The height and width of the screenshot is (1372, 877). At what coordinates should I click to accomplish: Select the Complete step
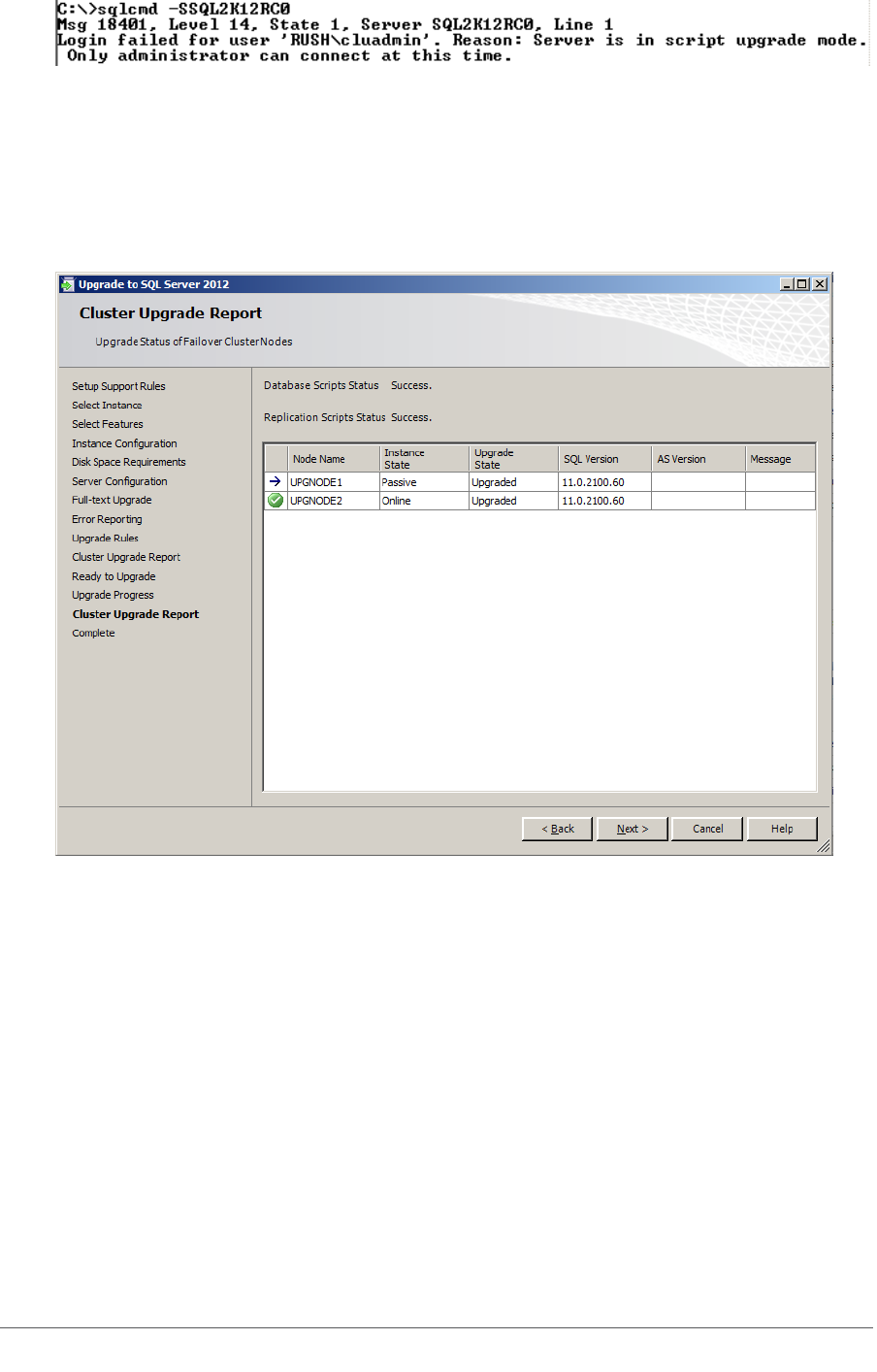pyautogui.click(x=93, y=634)
